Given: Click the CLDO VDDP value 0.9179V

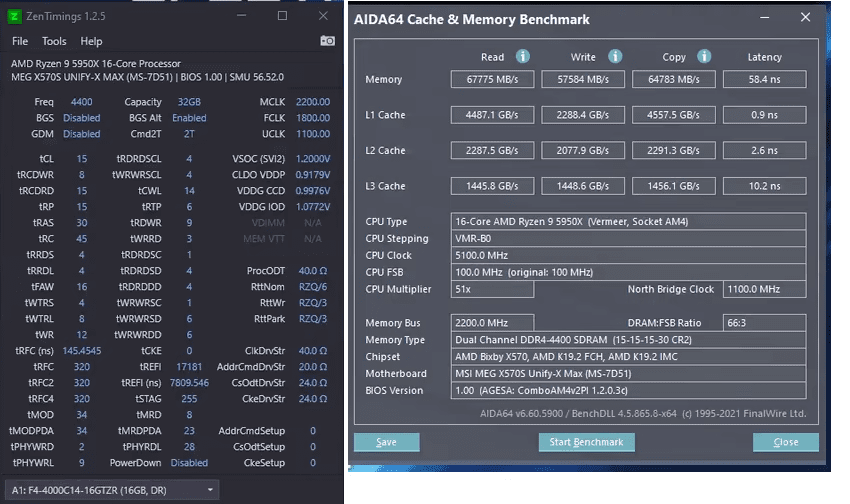Looking at the screenshot, I should (x=313, y=175).
